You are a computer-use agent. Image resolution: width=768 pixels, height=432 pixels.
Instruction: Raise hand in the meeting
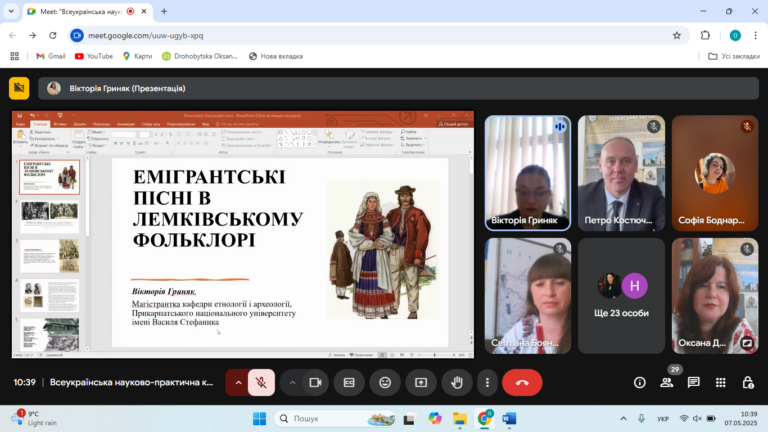[x=457, y=383]
